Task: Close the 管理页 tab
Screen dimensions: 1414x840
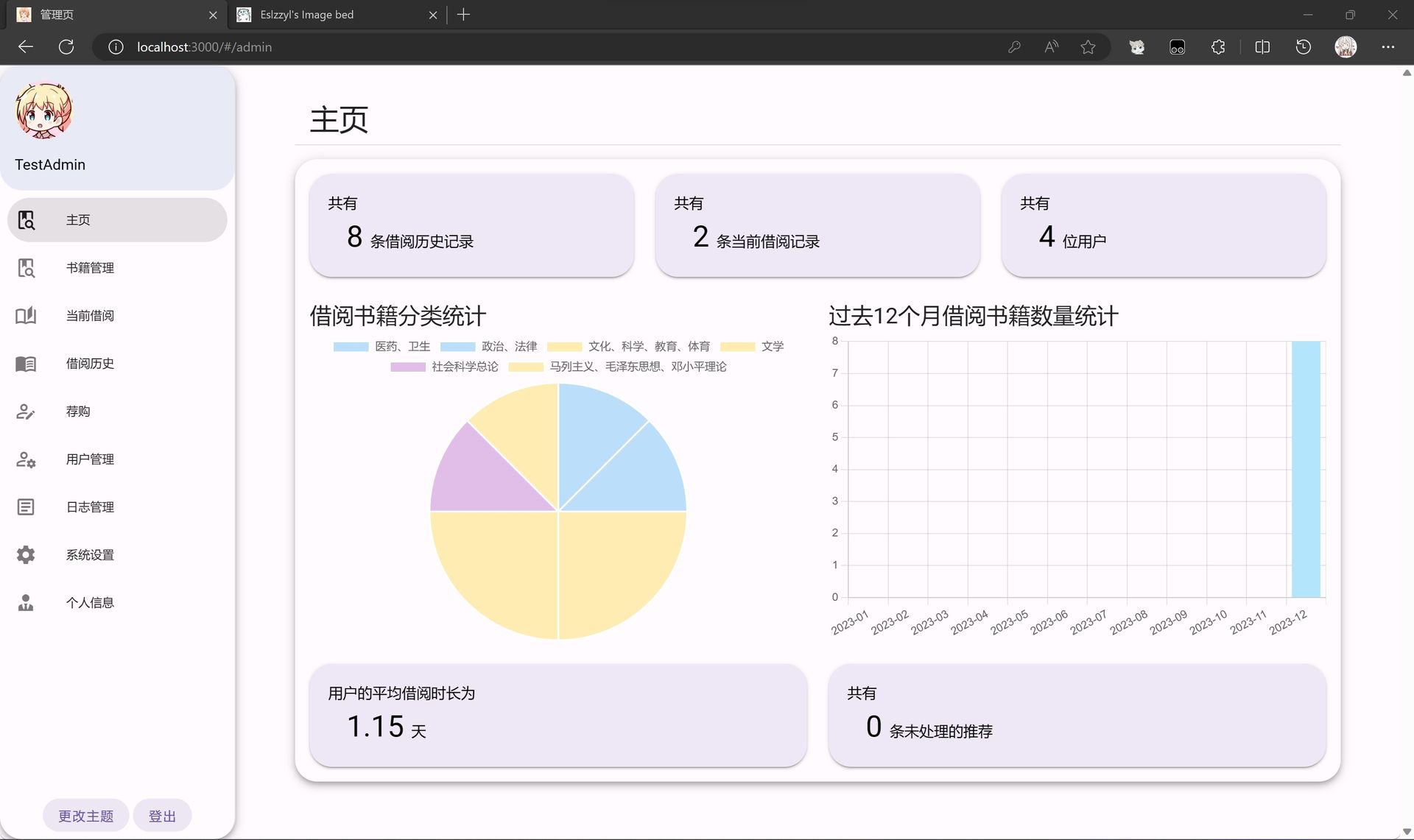Action: pos(213,15)
